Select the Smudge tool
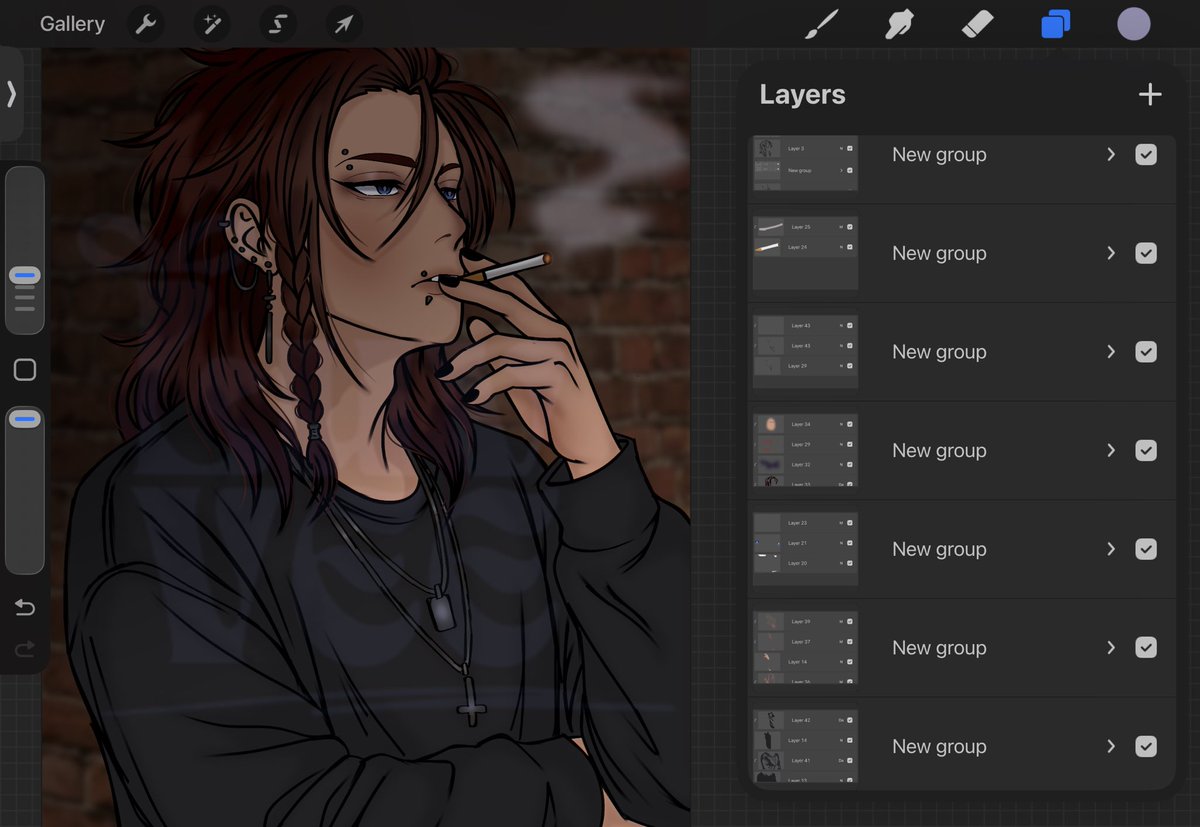 pyautogui.click(x=898, y=23)
